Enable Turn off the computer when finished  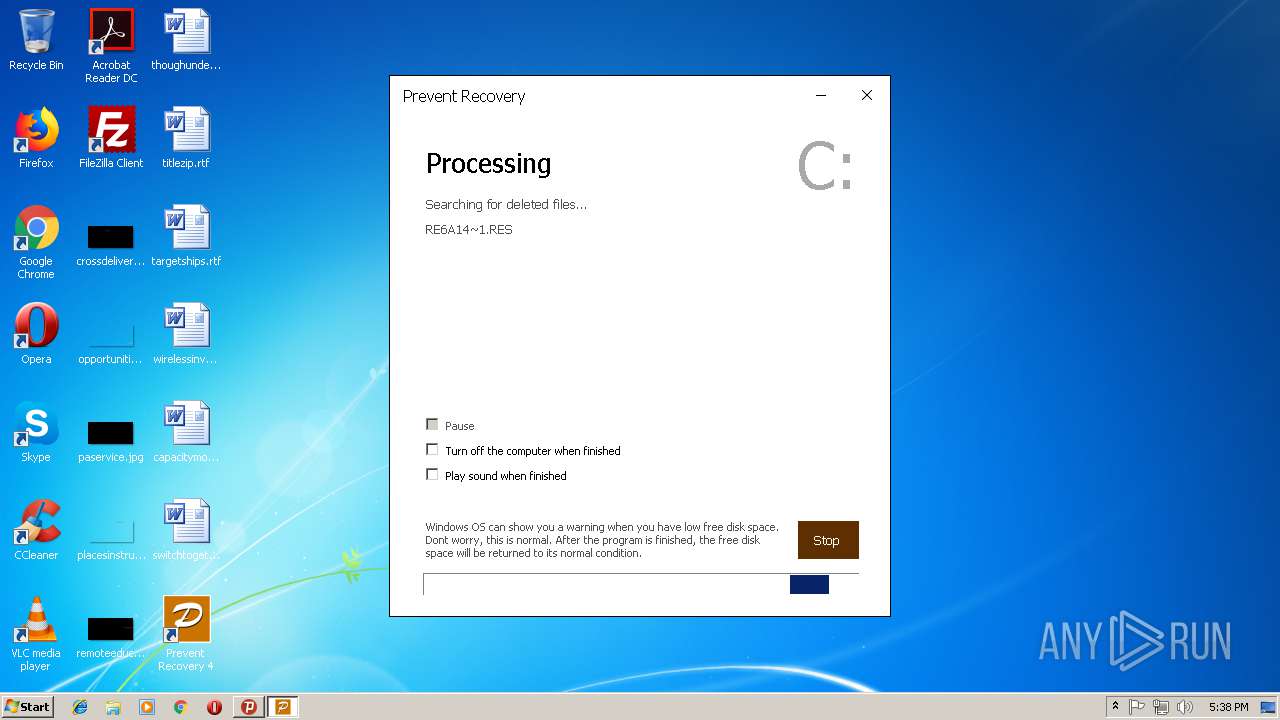click(432, 450)
